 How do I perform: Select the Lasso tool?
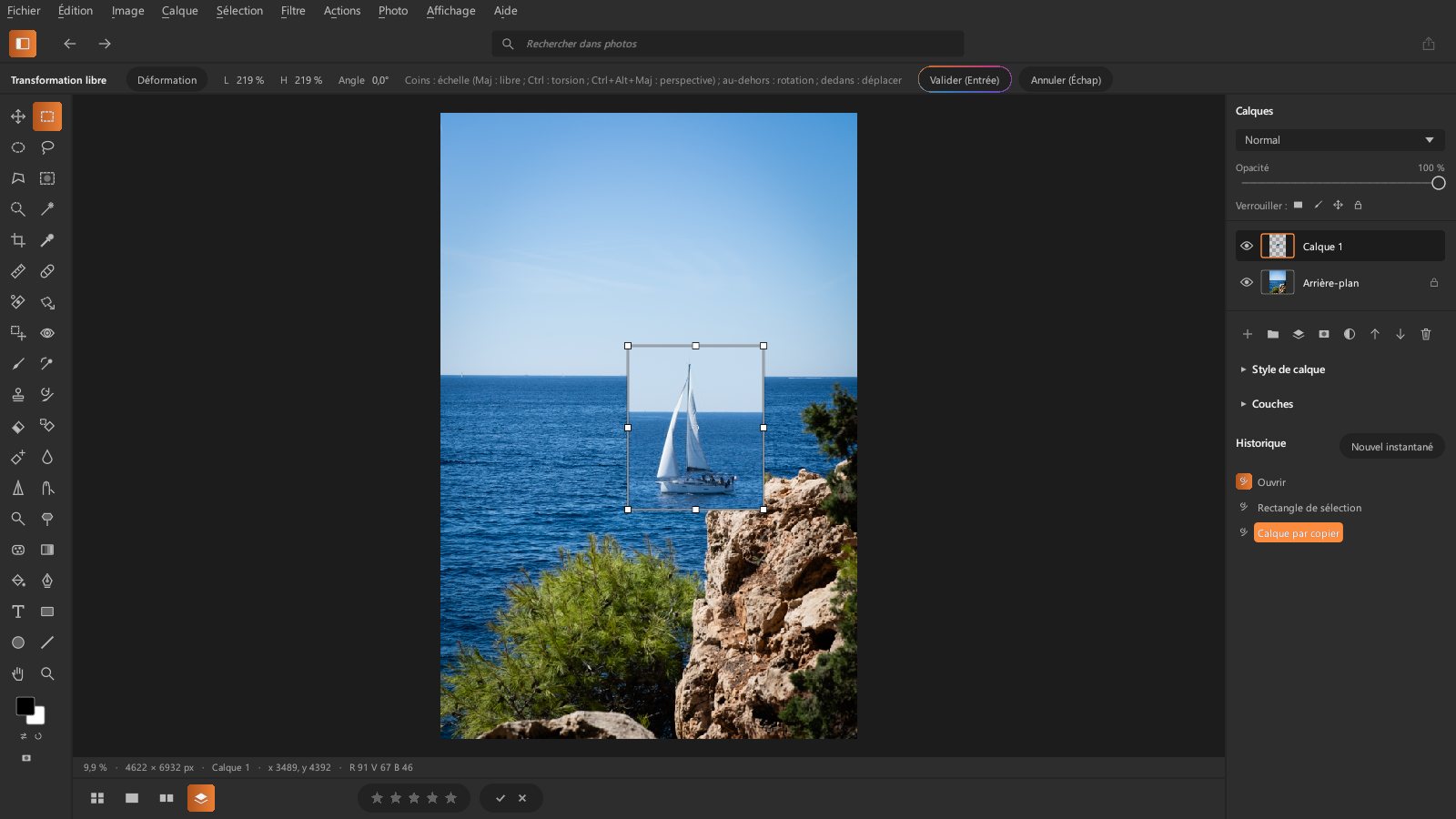tap(47, 147)
